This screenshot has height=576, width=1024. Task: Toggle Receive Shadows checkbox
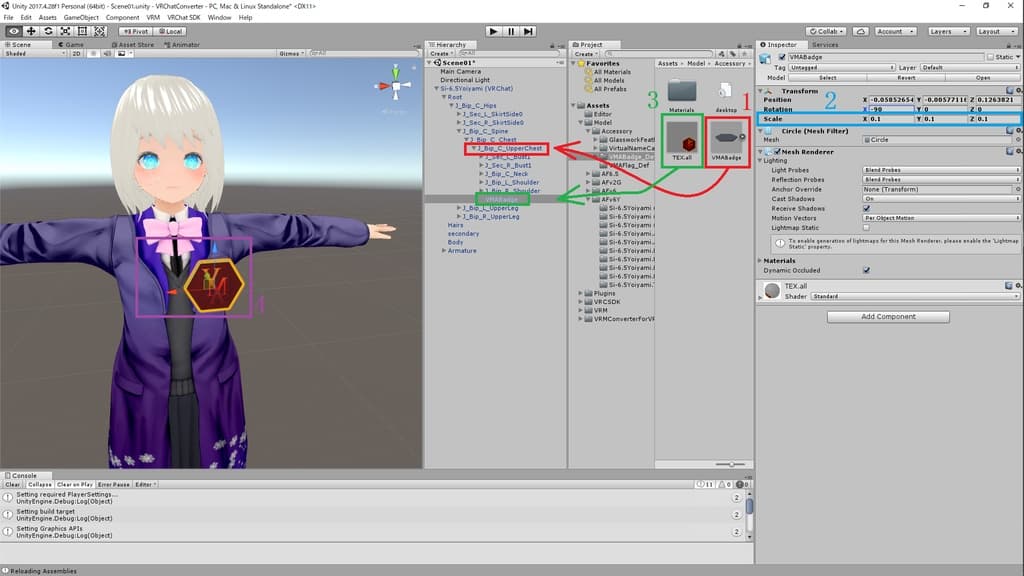pyautogui.click(x=866, y=208)
